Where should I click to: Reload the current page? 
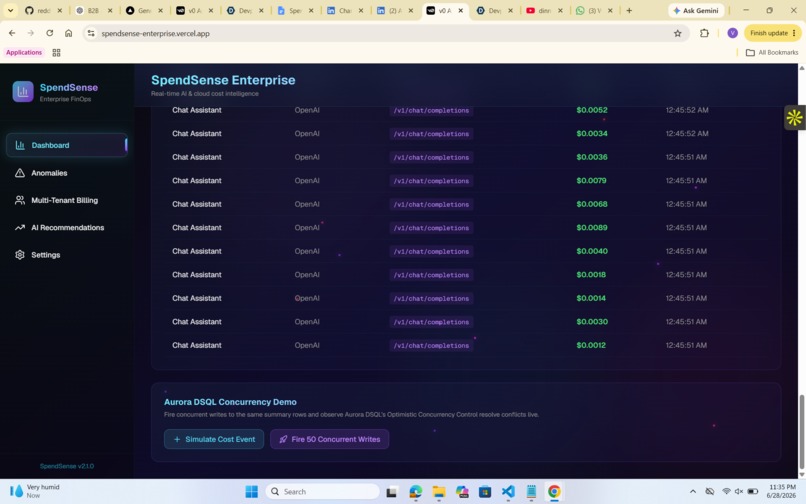[x=49, y=33]
